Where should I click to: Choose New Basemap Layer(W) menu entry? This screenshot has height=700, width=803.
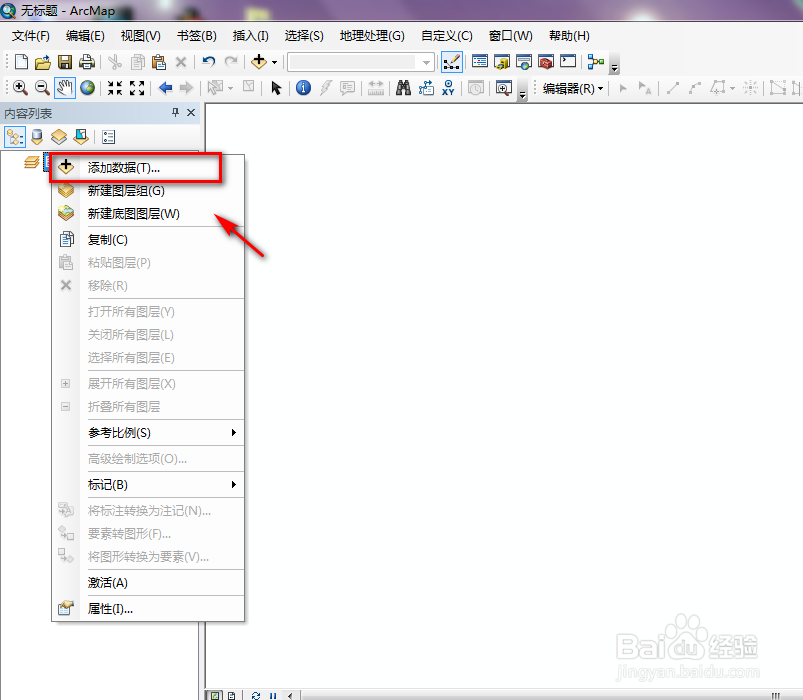[148, 214]
